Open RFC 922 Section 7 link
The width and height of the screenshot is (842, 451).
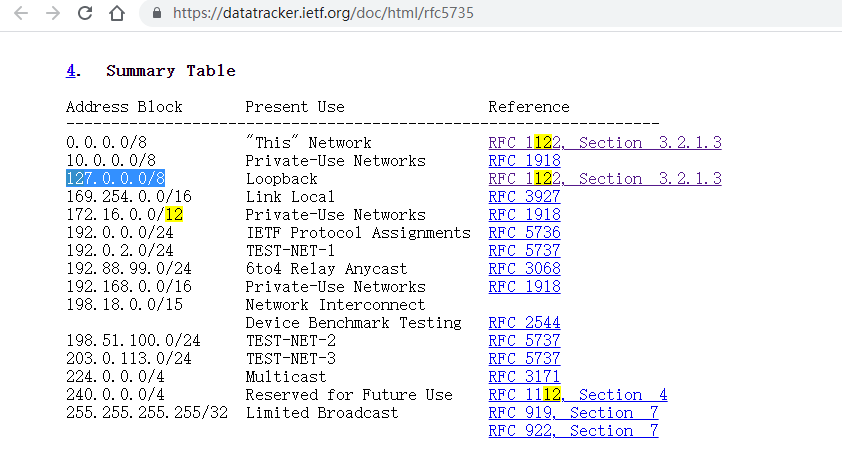(x=573, y=431)
